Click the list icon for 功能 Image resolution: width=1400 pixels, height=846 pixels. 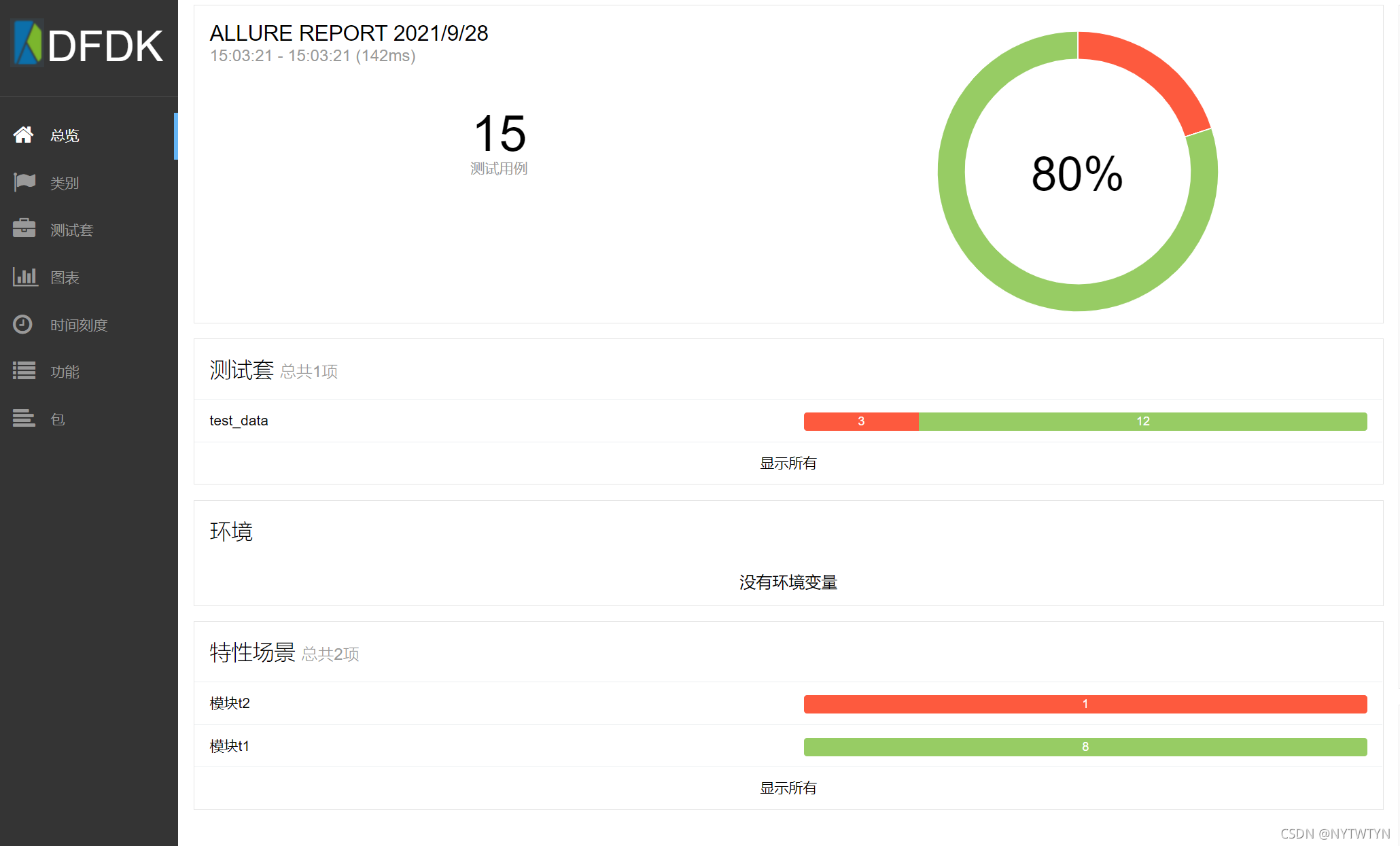pos(24,371)
